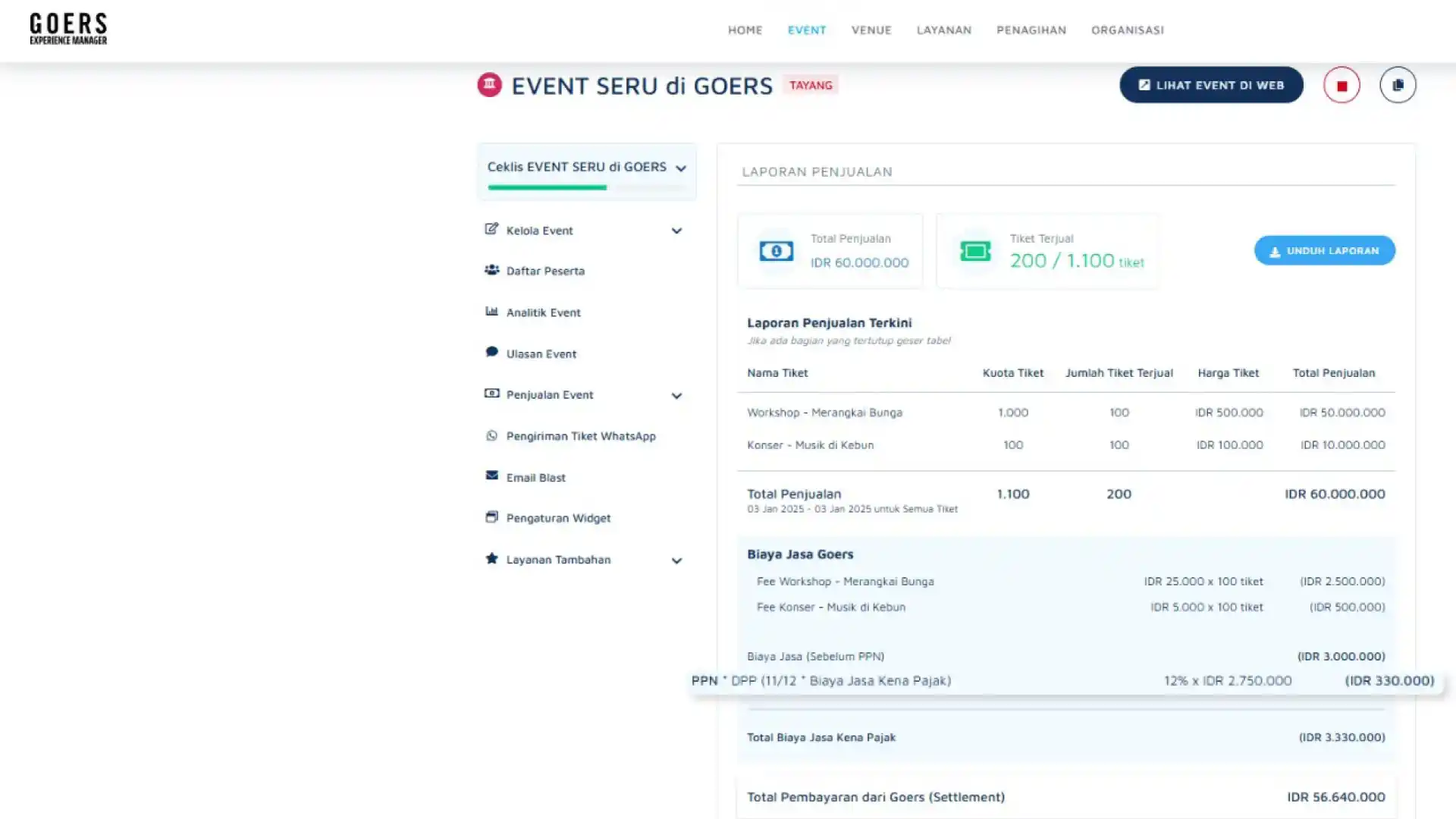Image resolution: width=1456 pixels, height=819 pixels.
Task: Click the WhatsApp icon in sidebar
Action: coord(491,435)
